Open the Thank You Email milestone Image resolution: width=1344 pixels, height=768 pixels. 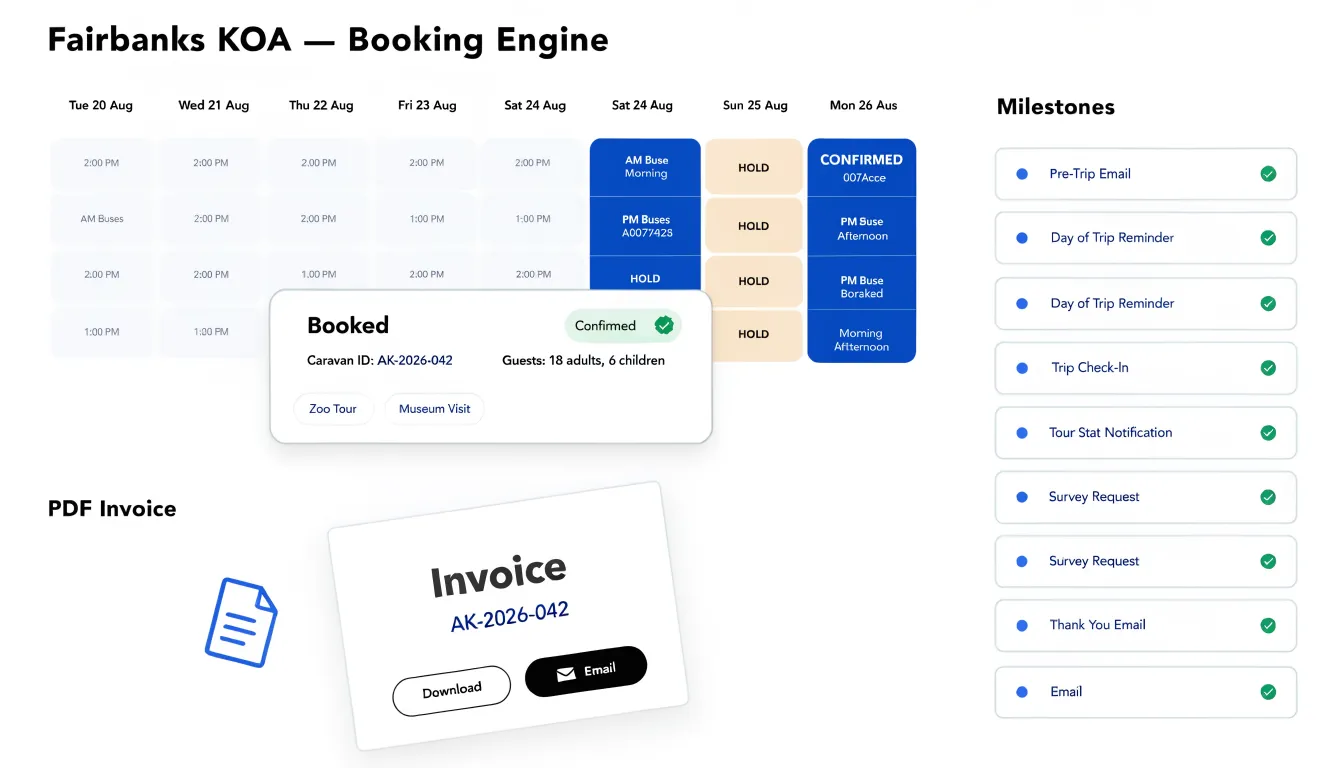[x=1146, y=626]
